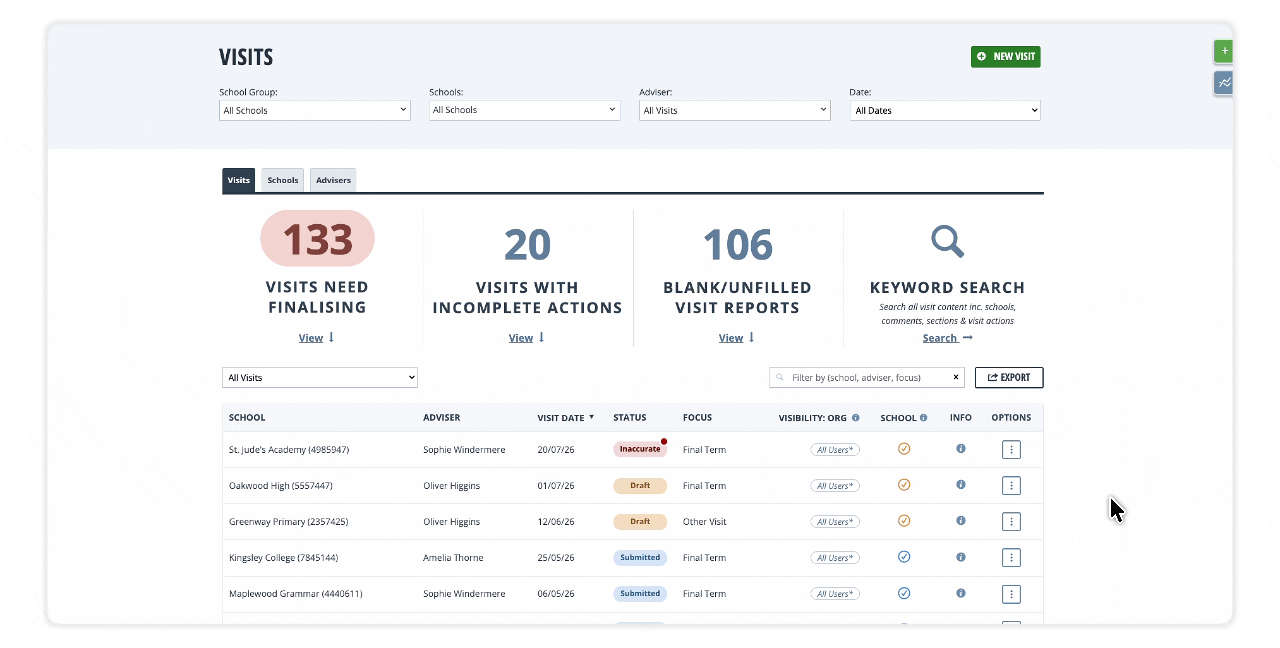Screen dimensions: 1280x648
Task: Expand the Date All Dates dropdown
Action: 945,110
